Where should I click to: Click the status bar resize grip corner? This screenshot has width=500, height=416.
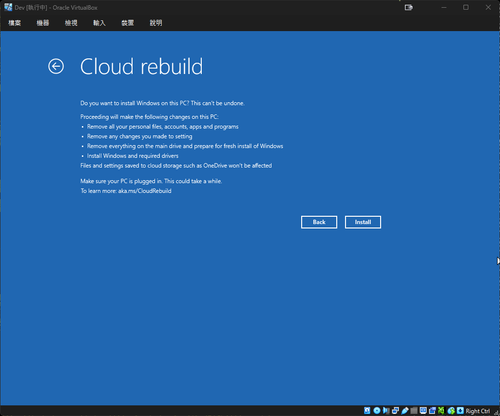coord(497,413)
